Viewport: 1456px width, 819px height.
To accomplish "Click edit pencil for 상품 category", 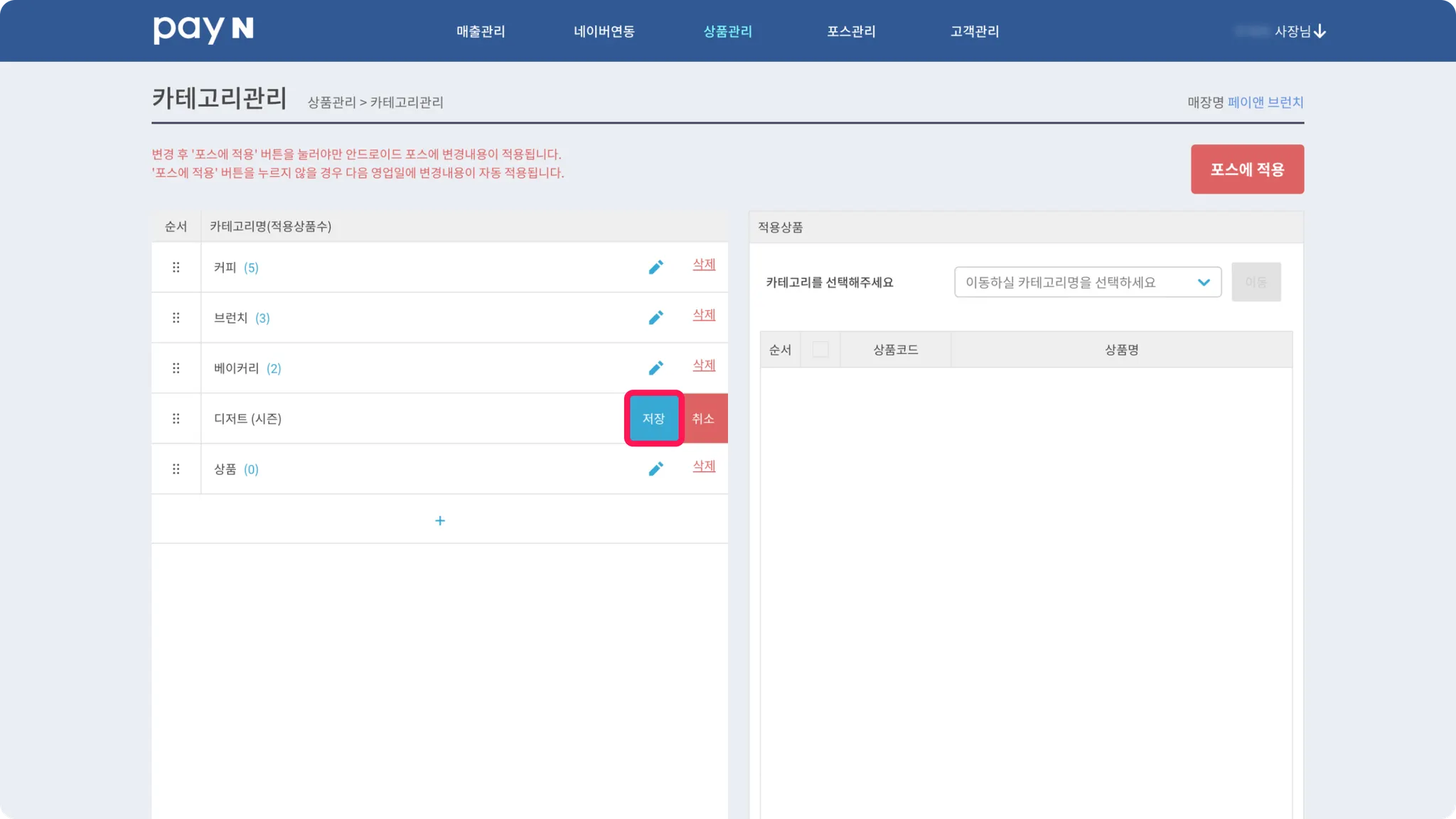I will click(655, 469).
